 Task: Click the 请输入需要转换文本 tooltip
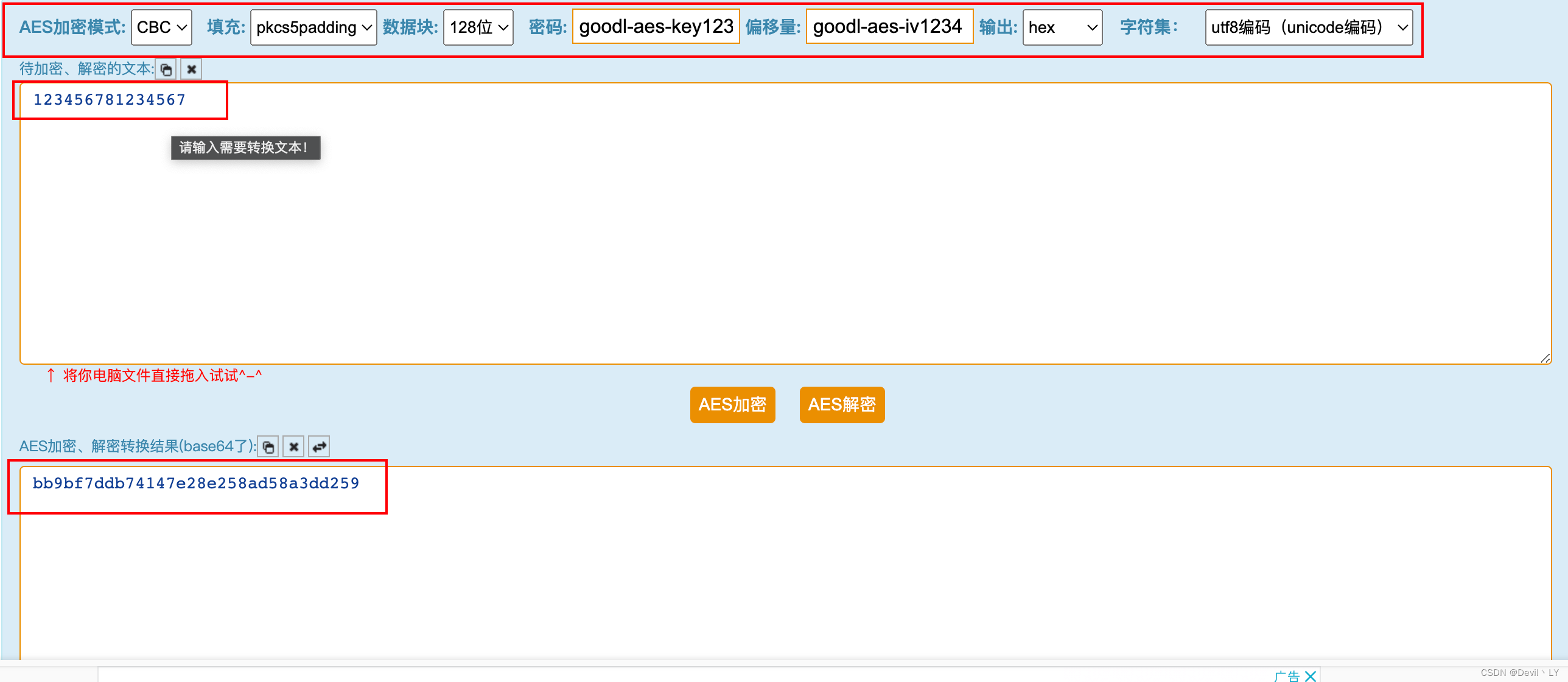pyautogui.click(x=245, y=148)
